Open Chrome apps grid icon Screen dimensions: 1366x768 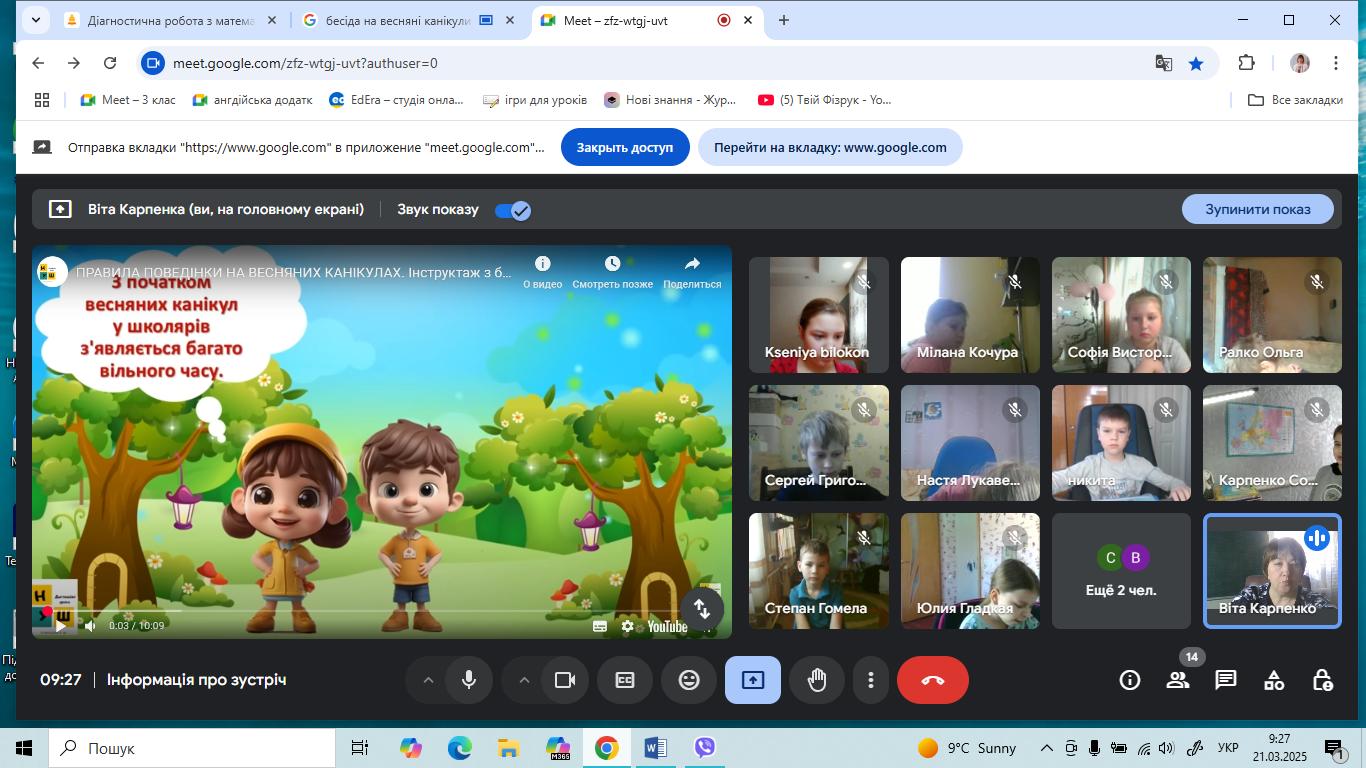pos(42,100)
